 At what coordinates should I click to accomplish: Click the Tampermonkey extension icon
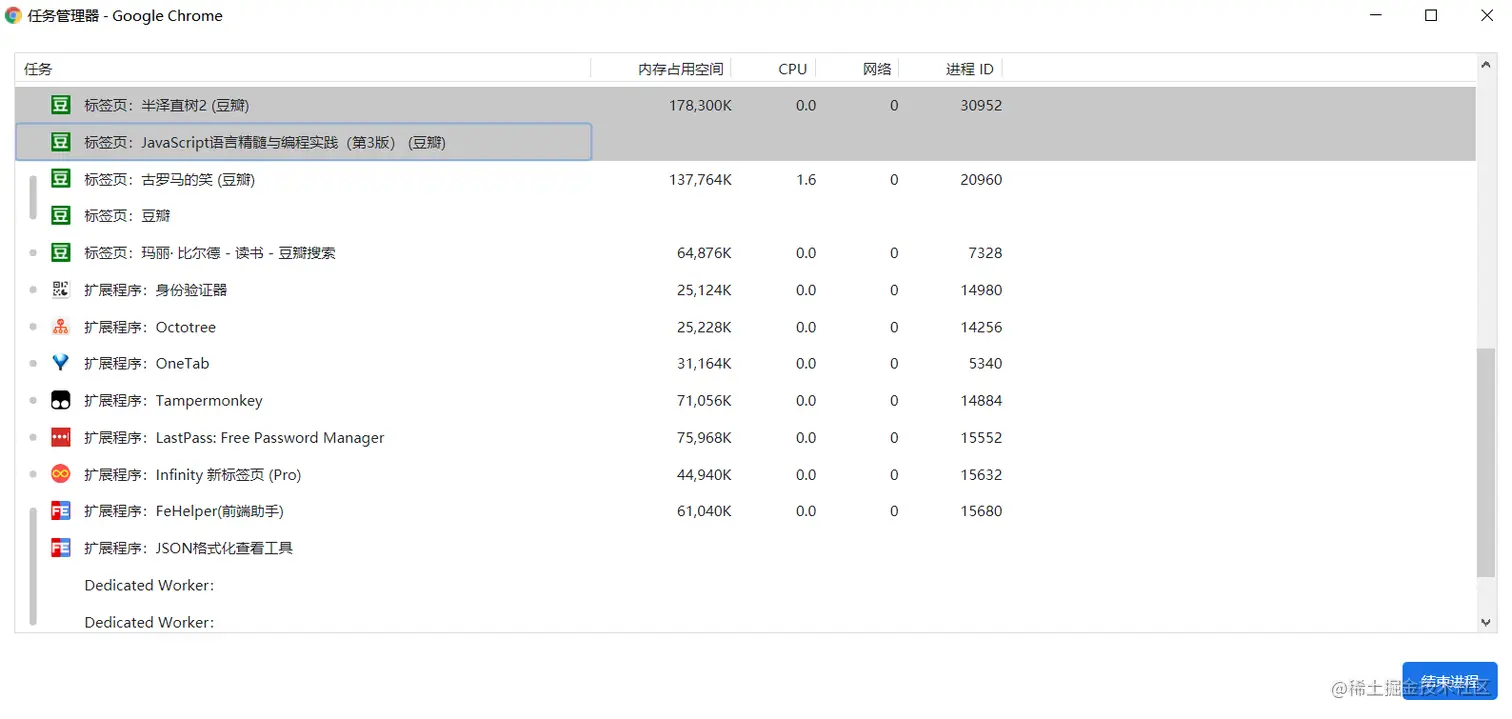coord(61,400)
